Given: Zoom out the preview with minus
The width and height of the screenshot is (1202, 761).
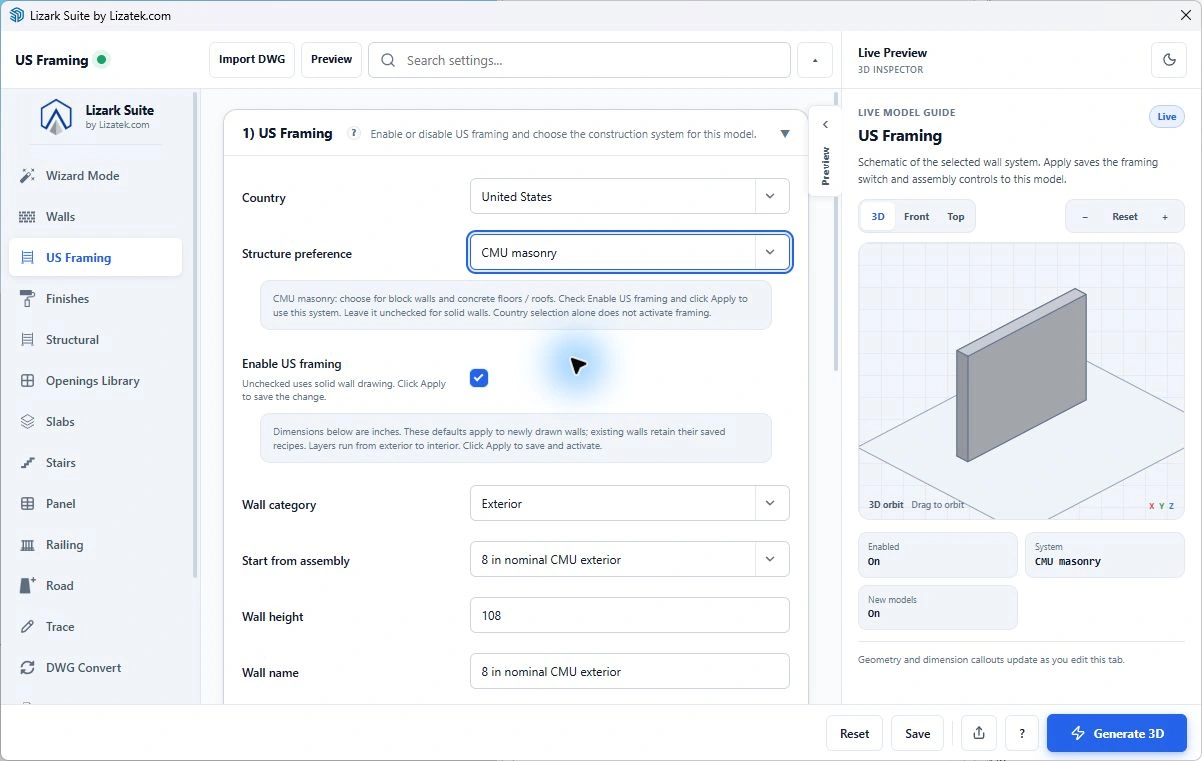Looking at the screenshot, I should (1085, 217).
